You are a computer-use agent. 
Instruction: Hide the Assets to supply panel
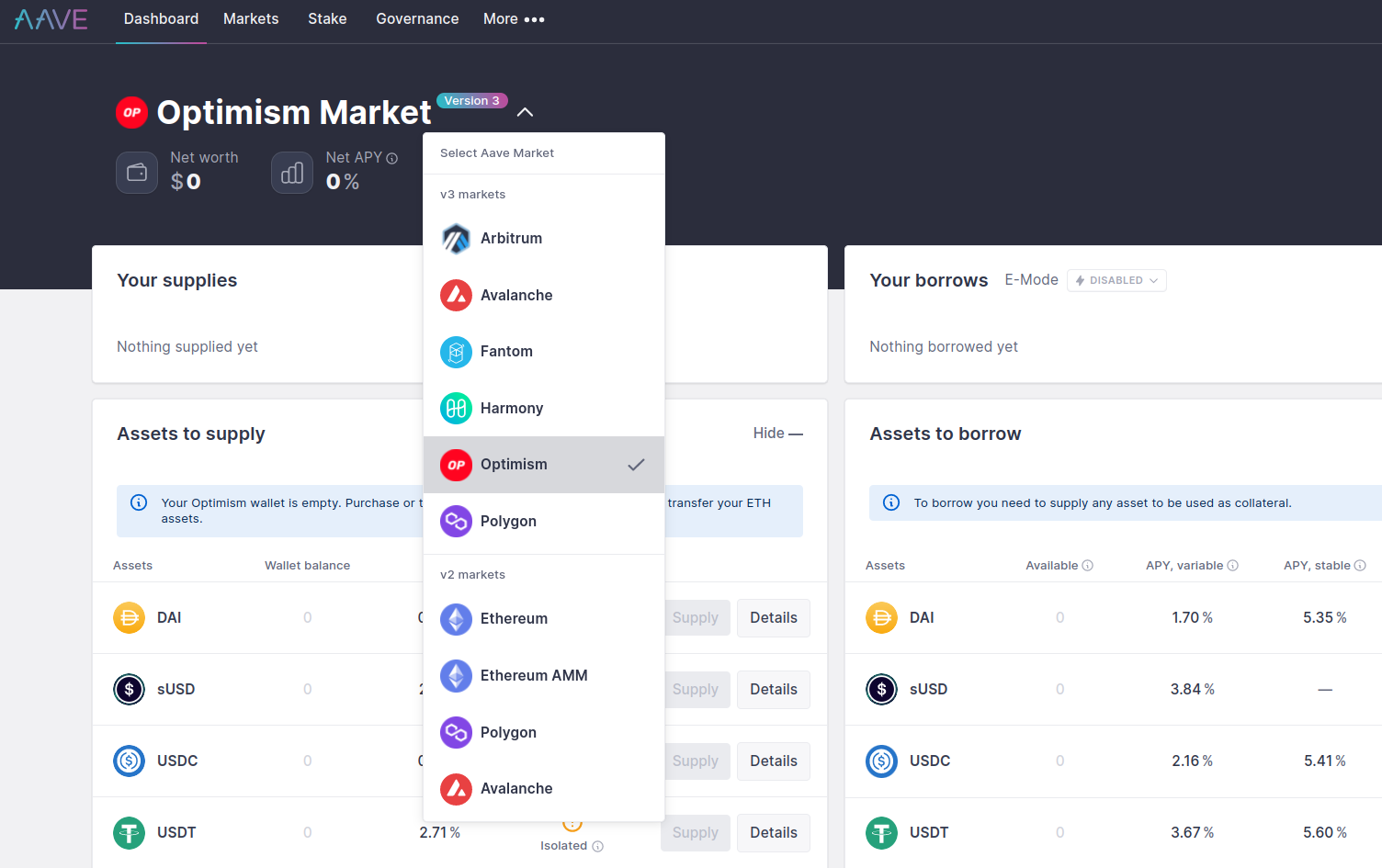pyautogui.click(x=777, y=434)
